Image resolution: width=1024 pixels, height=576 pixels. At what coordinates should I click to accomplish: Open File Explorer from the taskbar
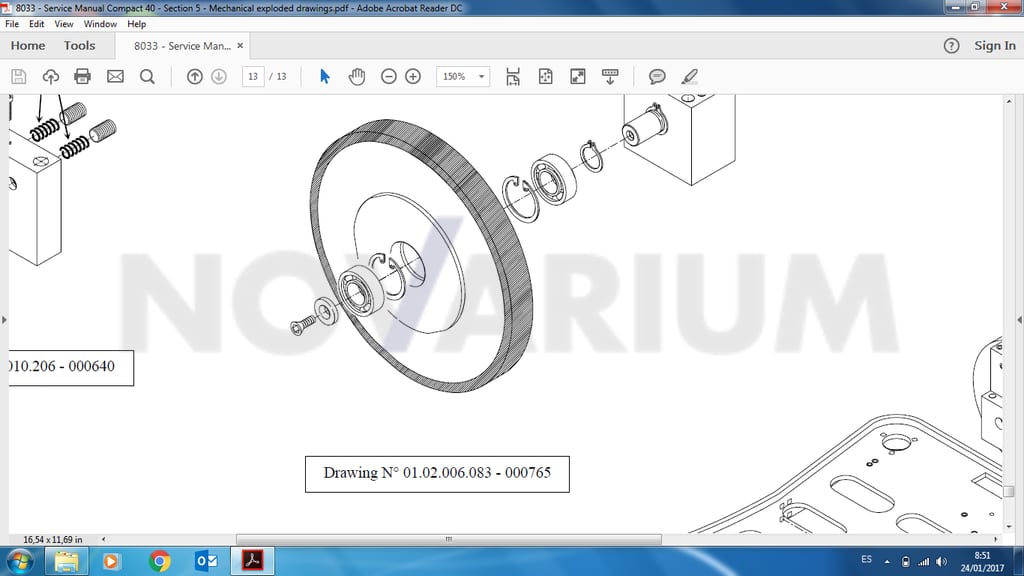pos(67,562)
